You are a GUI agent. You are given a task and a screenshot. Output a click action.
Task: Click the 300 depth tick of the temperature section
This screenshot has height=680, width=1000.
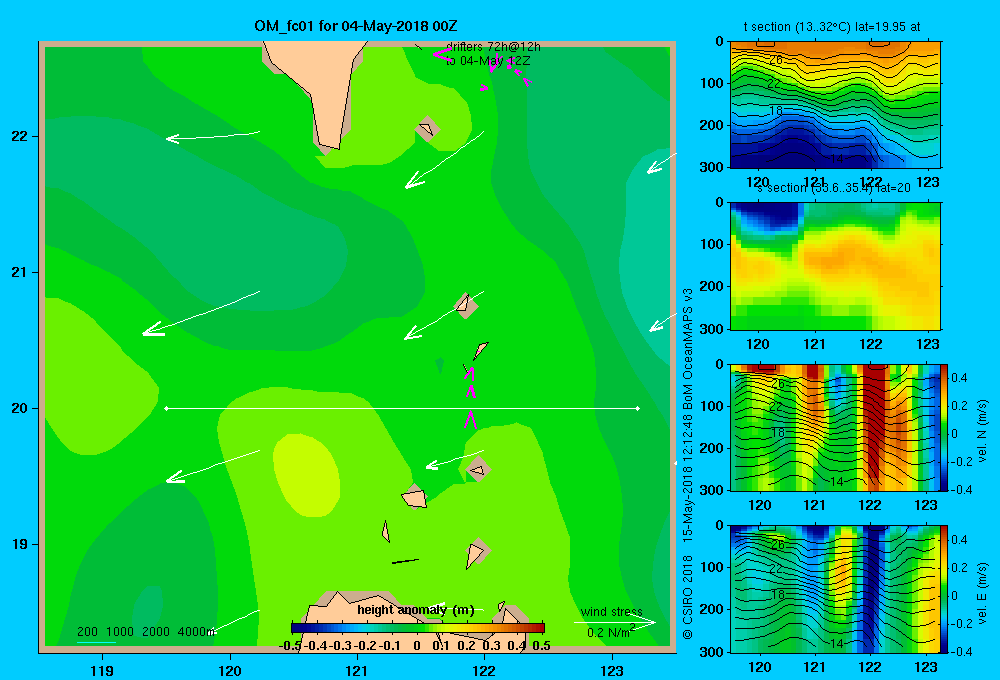pyautogui.click(x=712, y=167)
